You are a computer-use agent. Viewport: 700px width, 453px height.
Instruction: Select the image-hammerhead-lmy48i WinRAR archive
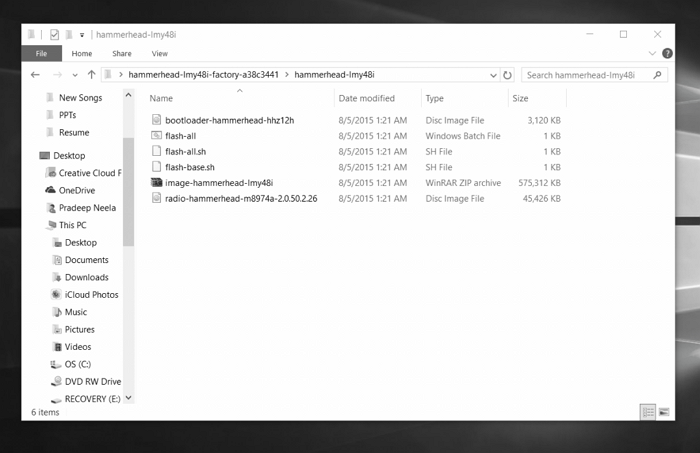click(x=219, y=183)
